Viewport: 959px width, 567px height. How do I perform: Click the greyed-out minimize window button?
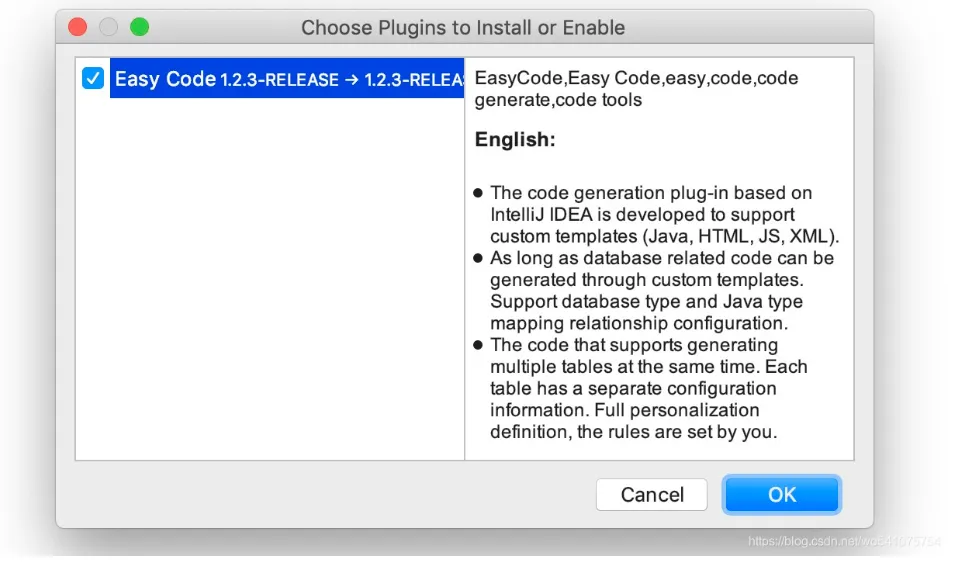(108, 27)
